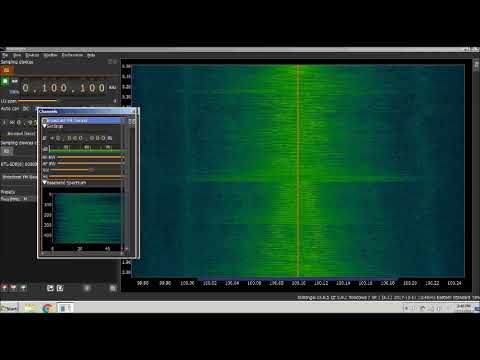Select the orange R0 device tab

(x=6, y=70)
